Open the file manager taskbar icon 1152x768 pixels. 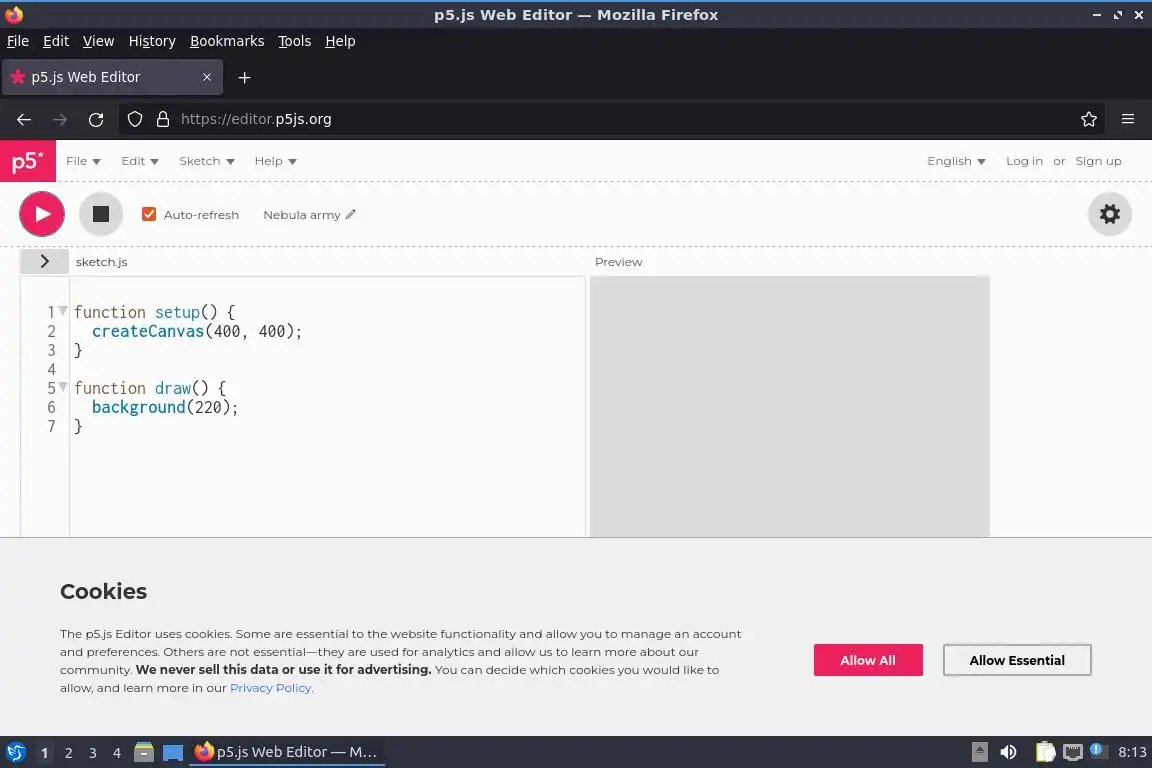pos(144,752)
